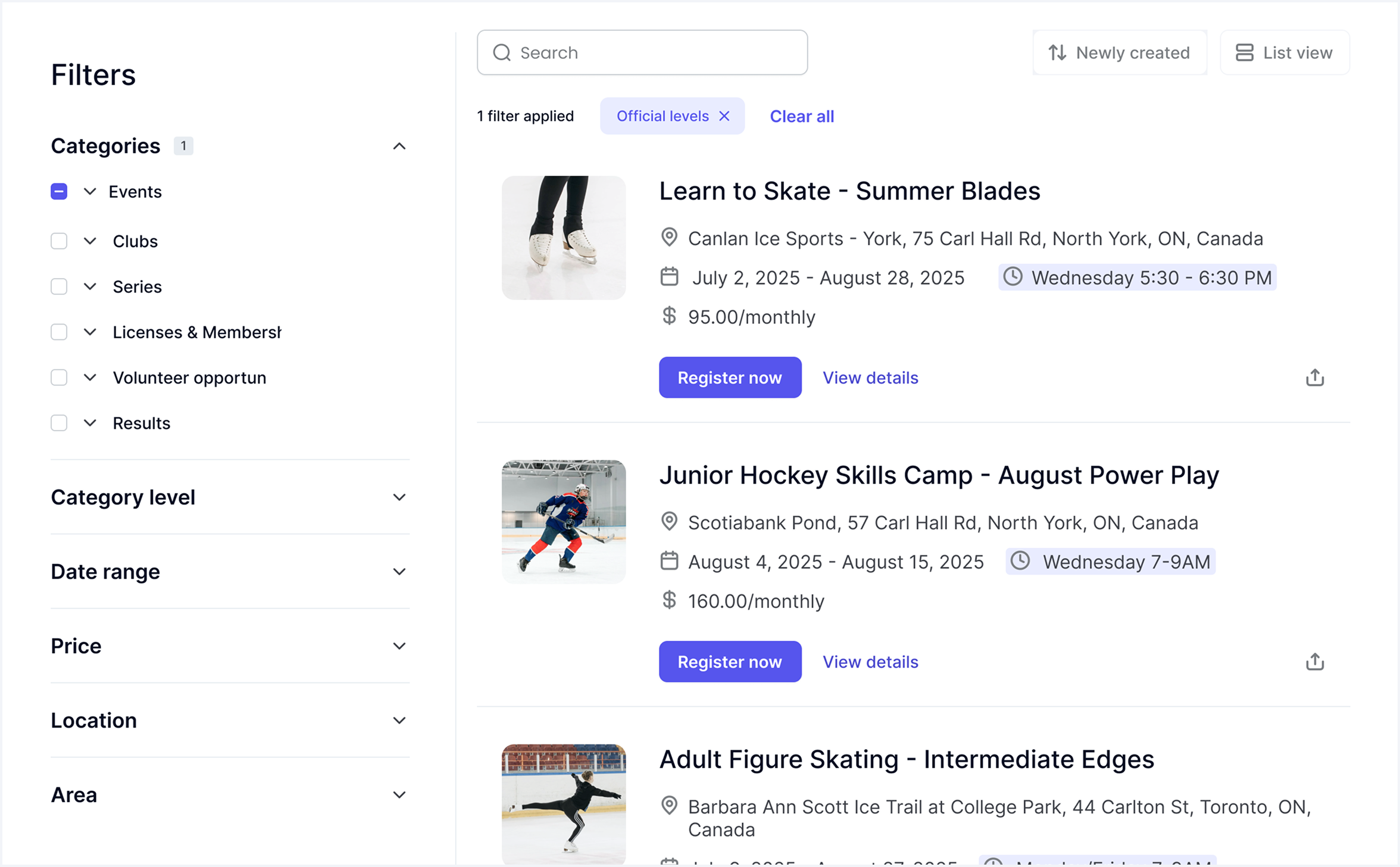The height and width of the screenshot is (867, 1400).
Task: Click the Categories count badge showing 1
Action: [x=183, y=146]
